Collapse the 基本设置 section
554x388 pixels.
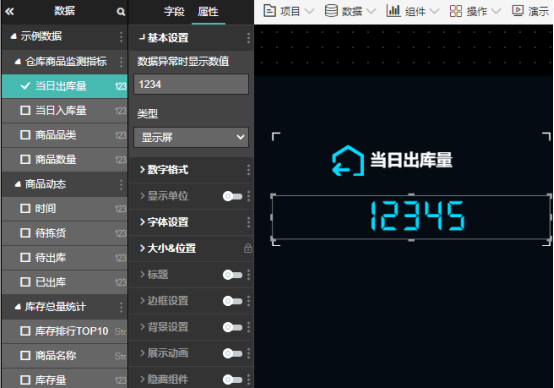(142, 37)
